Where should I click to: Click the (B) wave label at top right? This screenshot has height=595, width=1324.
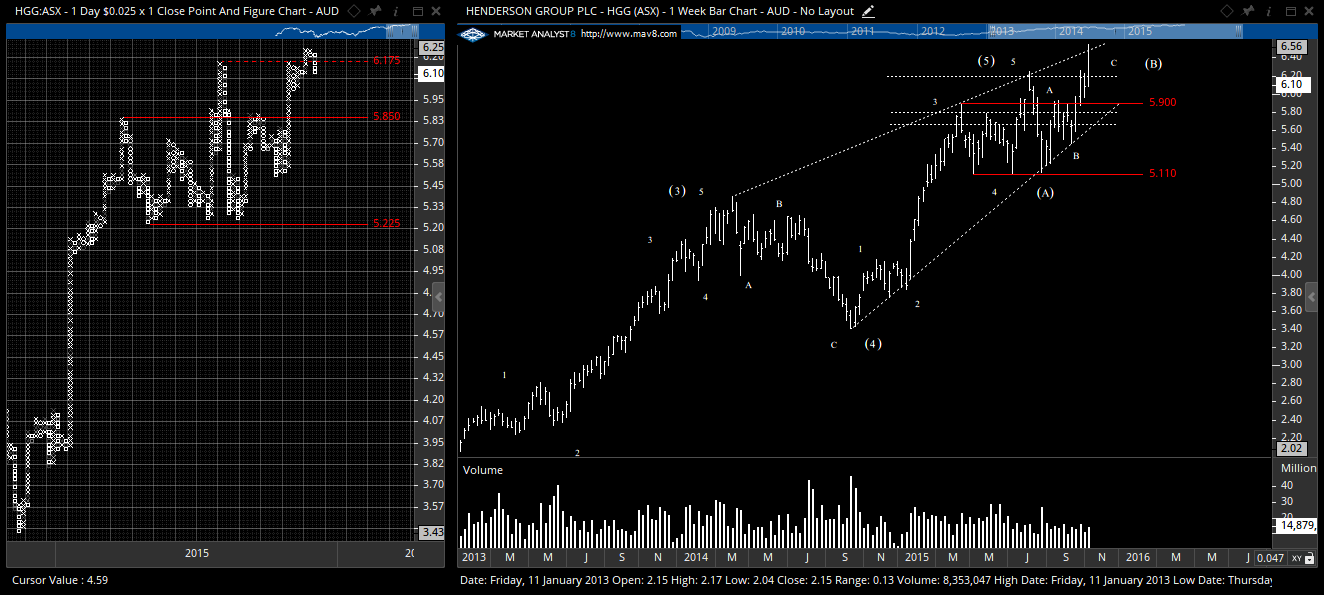[1153, 64]
